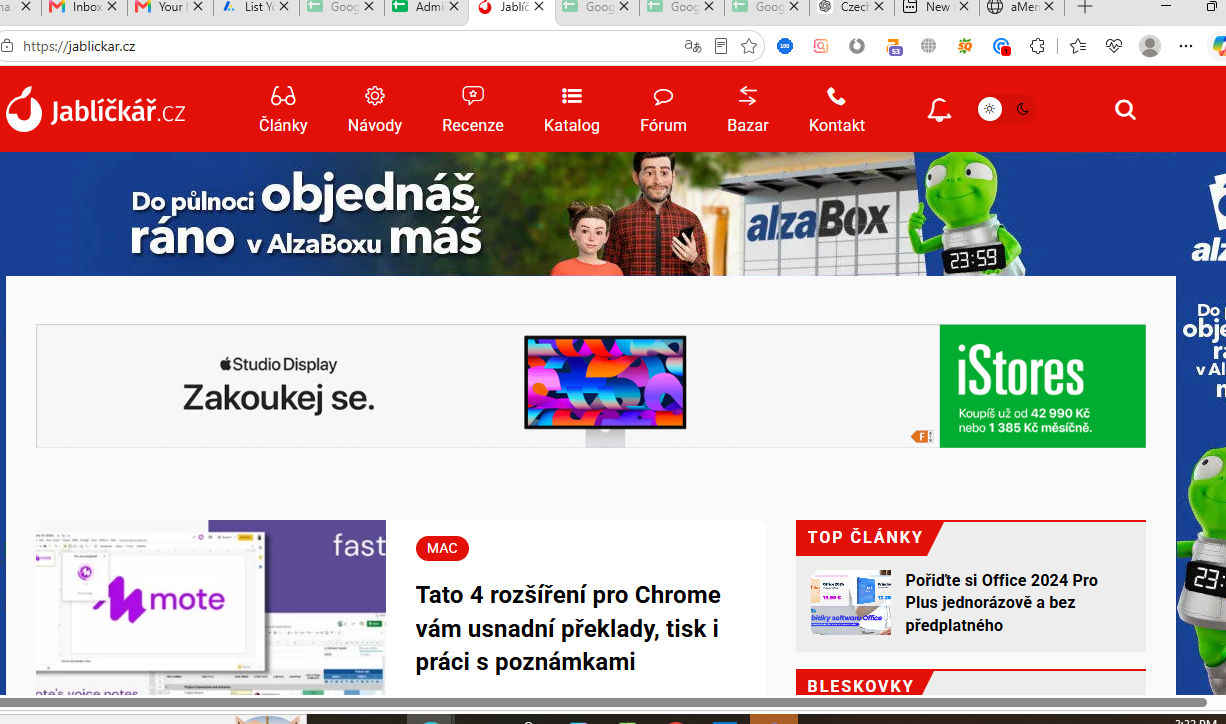Click the mote article thumbnail
The width and height of the screenshot is (1226, 724).
point(211,607)
